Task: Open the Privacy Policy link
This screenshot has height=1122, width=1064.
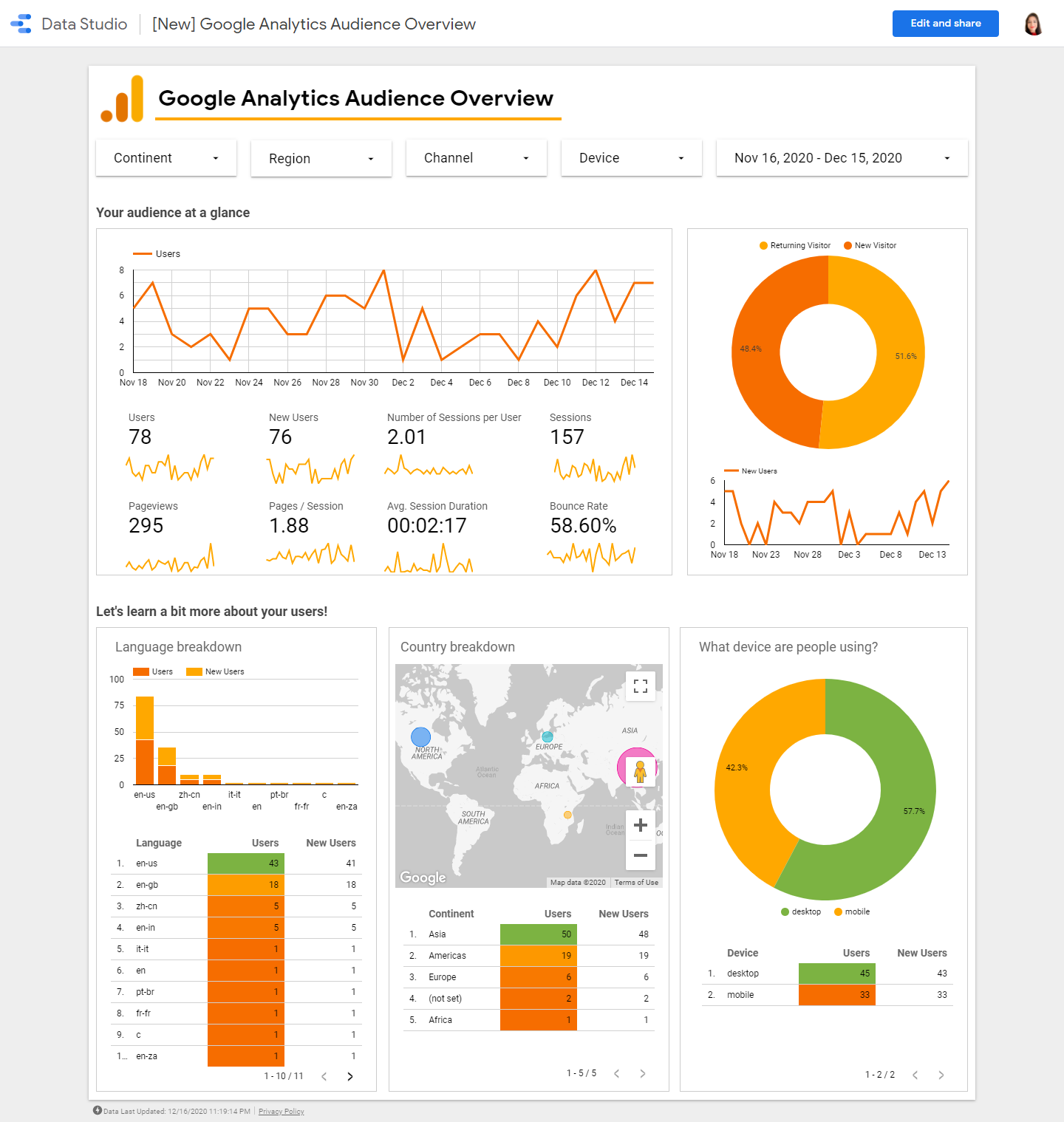Action: point(281,1110)
